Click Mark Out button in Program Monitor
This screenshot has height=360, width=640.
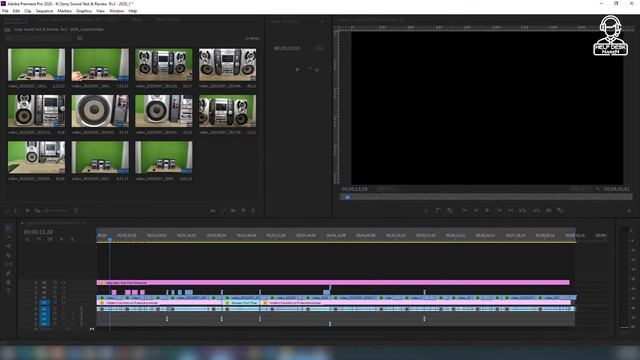[450, 211]
